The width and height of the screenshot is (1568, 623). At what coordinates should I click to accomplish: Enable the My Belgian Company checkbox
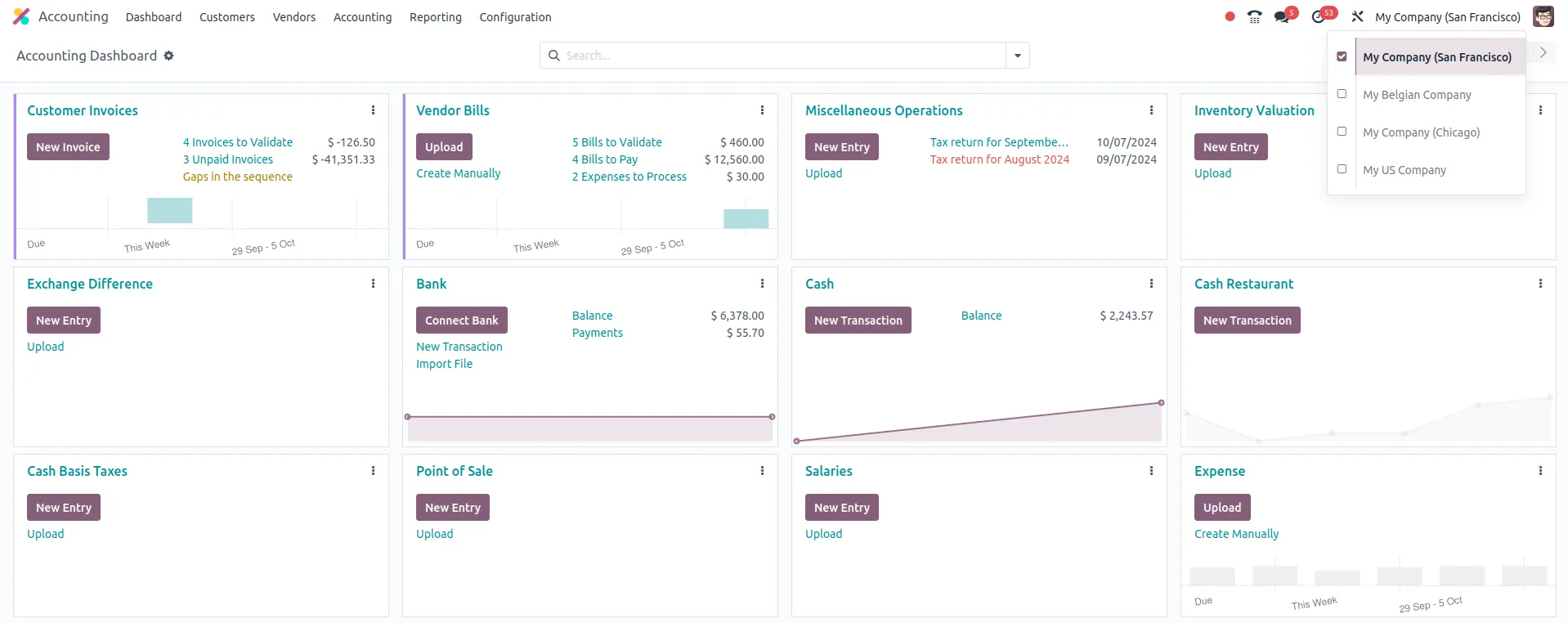(1342, 94)
